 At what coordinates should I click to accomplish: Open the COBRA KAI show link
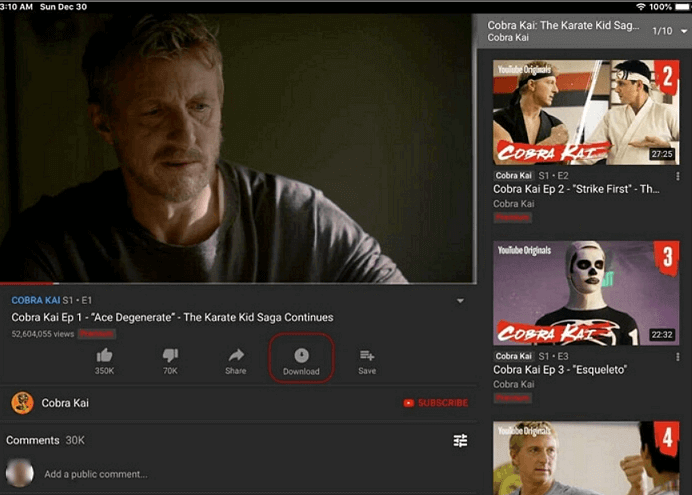pyautogui.click(x=35, y=300)
